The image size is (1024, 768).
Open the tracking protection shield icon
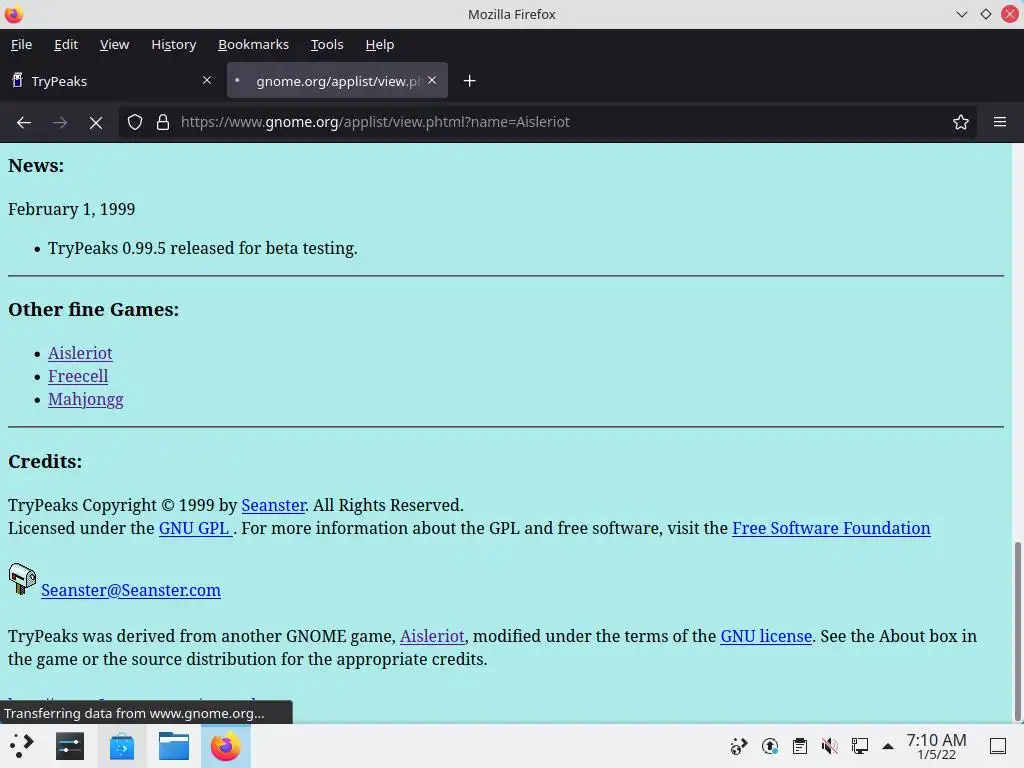tap(135, 122)
